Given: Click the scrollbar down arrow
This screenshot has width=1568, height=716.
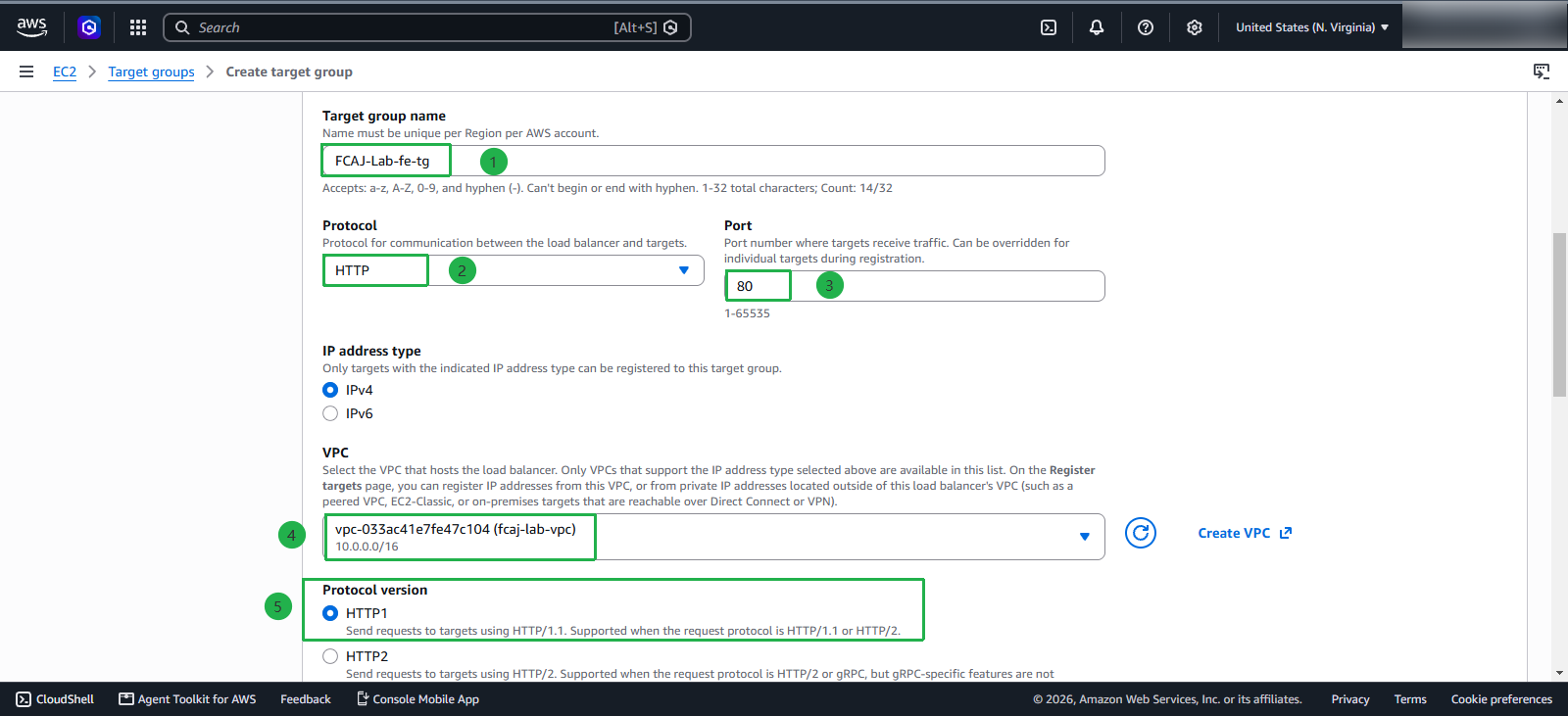Looking at the screenshot, I should click(1559, 673).
